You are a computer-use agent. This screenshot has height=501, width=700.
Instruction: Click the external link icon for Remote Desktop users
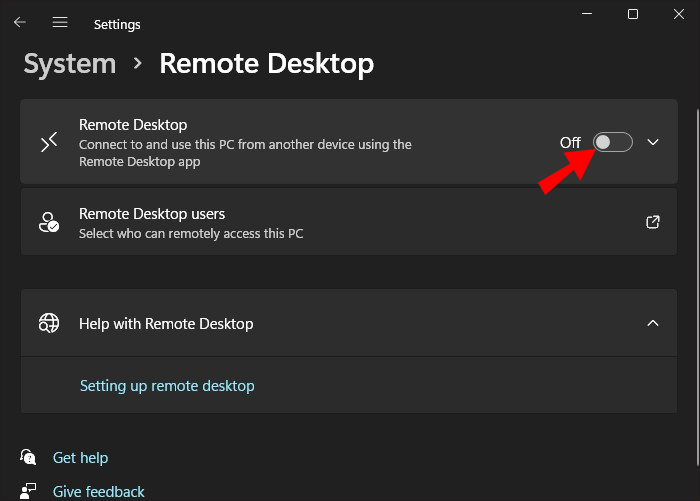[653, 222]
